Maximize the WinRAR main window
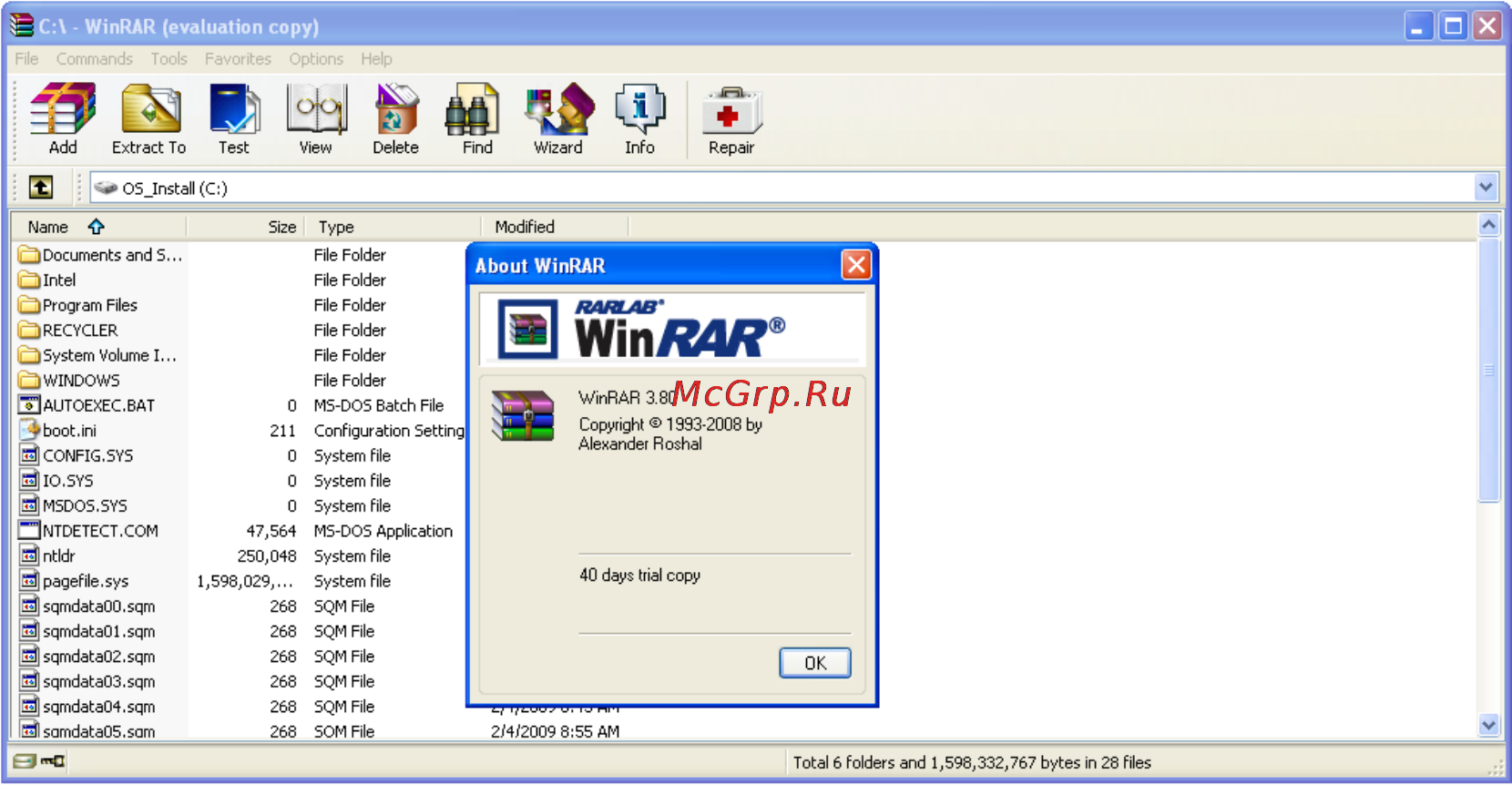Screen dimensions: 1512x785 coord(1454,25)
